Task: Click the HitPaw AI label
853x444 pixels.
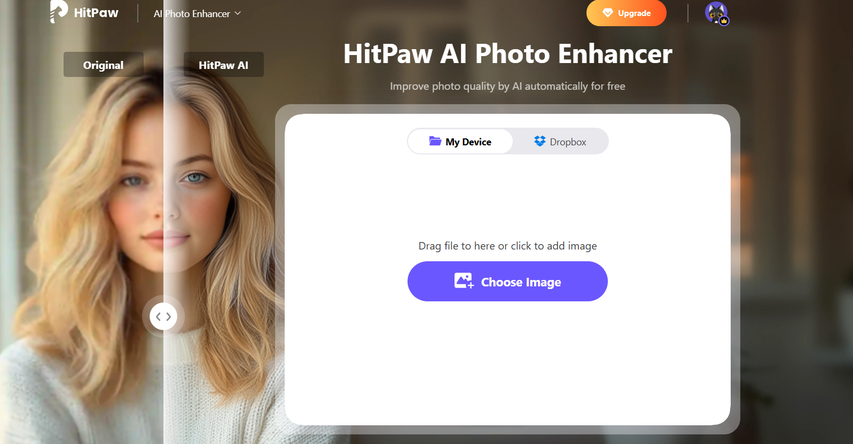Action: pyautogui.click(x=224, y=65)
